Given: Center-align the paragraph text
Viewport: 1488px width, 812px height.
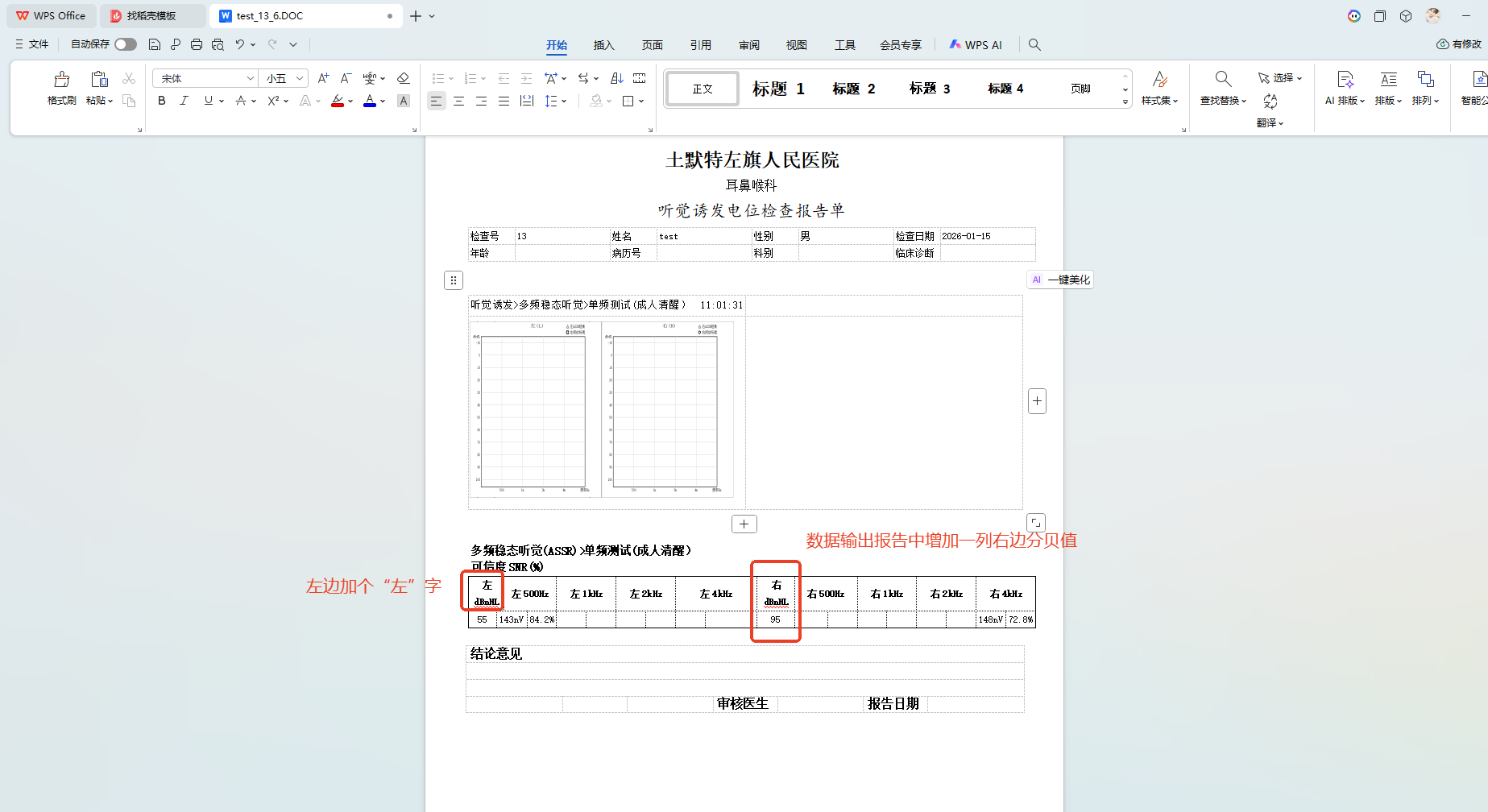Looking at the screenshot, I should click(x=458, y=101).
